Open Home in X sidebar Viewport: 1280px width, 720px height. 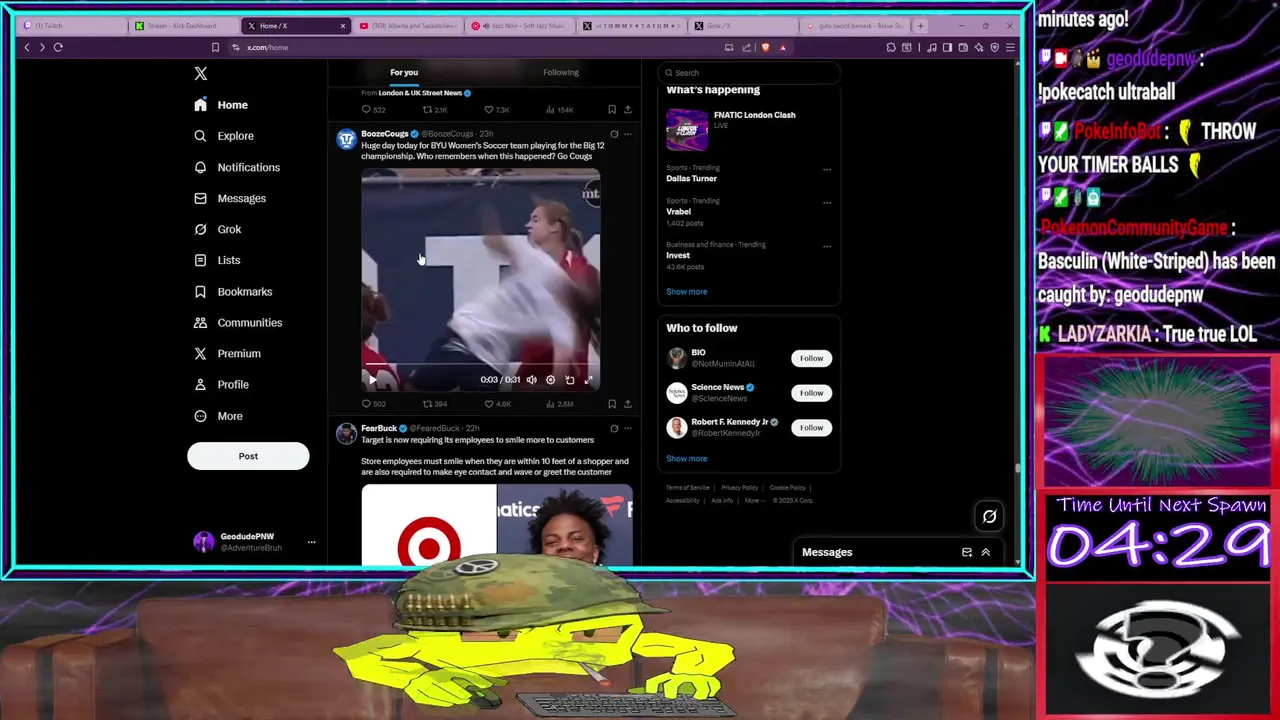221,105
